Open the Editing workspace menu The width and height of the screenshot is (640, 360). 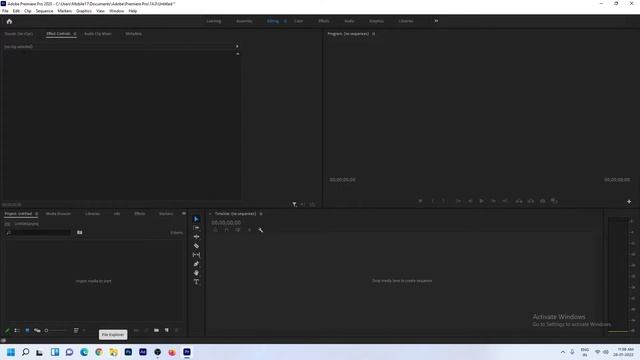tap(285, 21)
